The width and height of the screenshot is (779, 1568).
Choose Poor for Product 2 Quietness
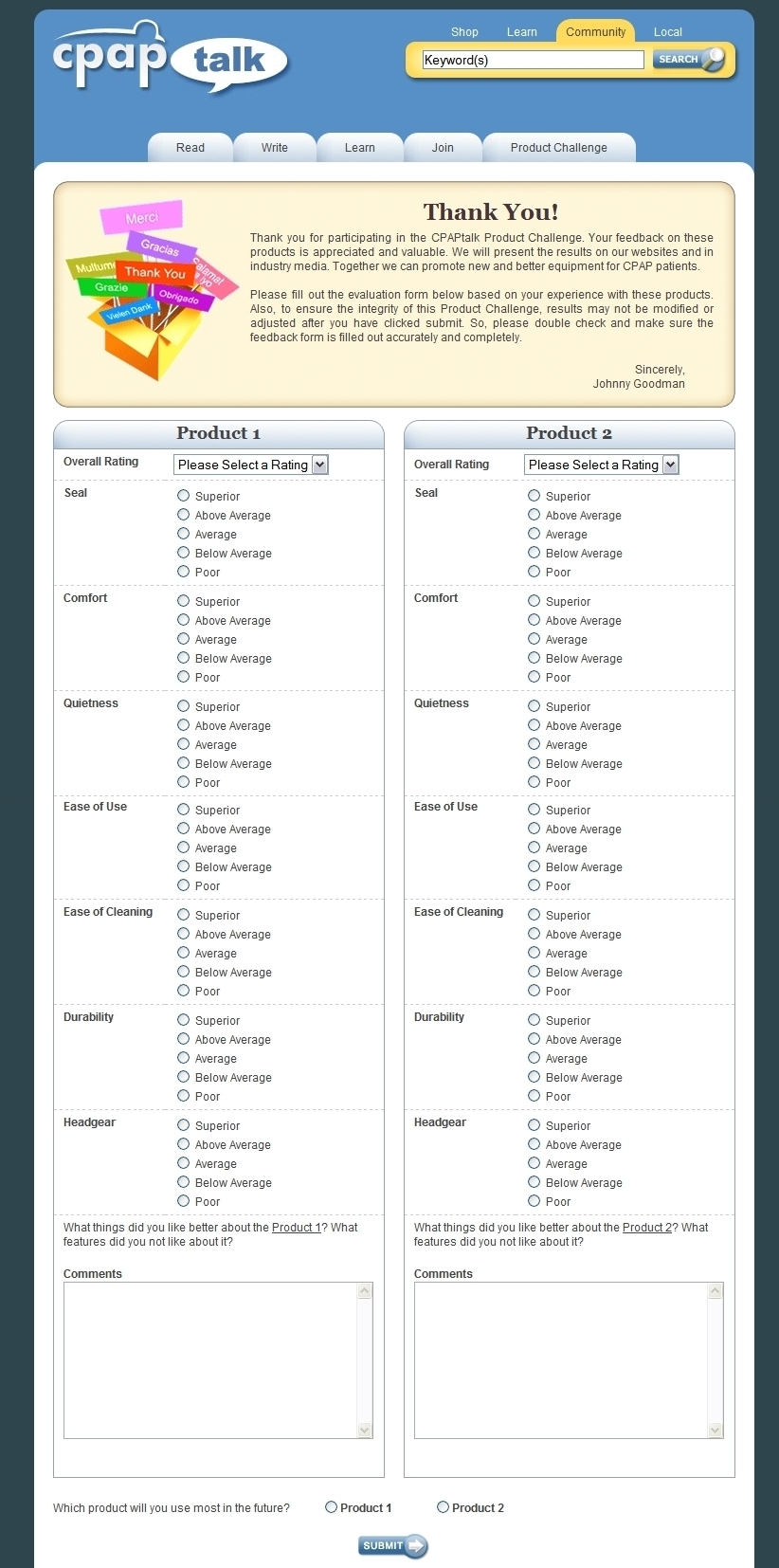point(534,782)
